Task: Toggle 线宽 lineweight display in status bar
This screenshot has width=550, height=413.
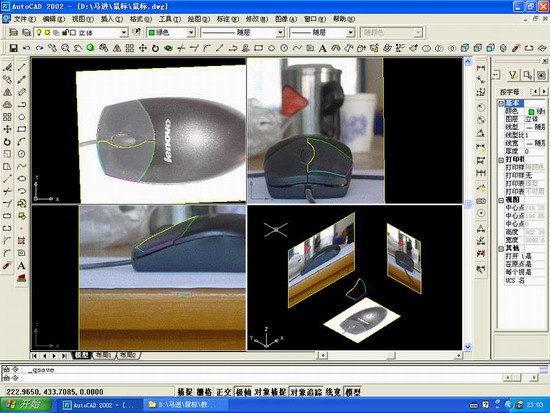Action: pyautogui.click(x=333, y=392)
